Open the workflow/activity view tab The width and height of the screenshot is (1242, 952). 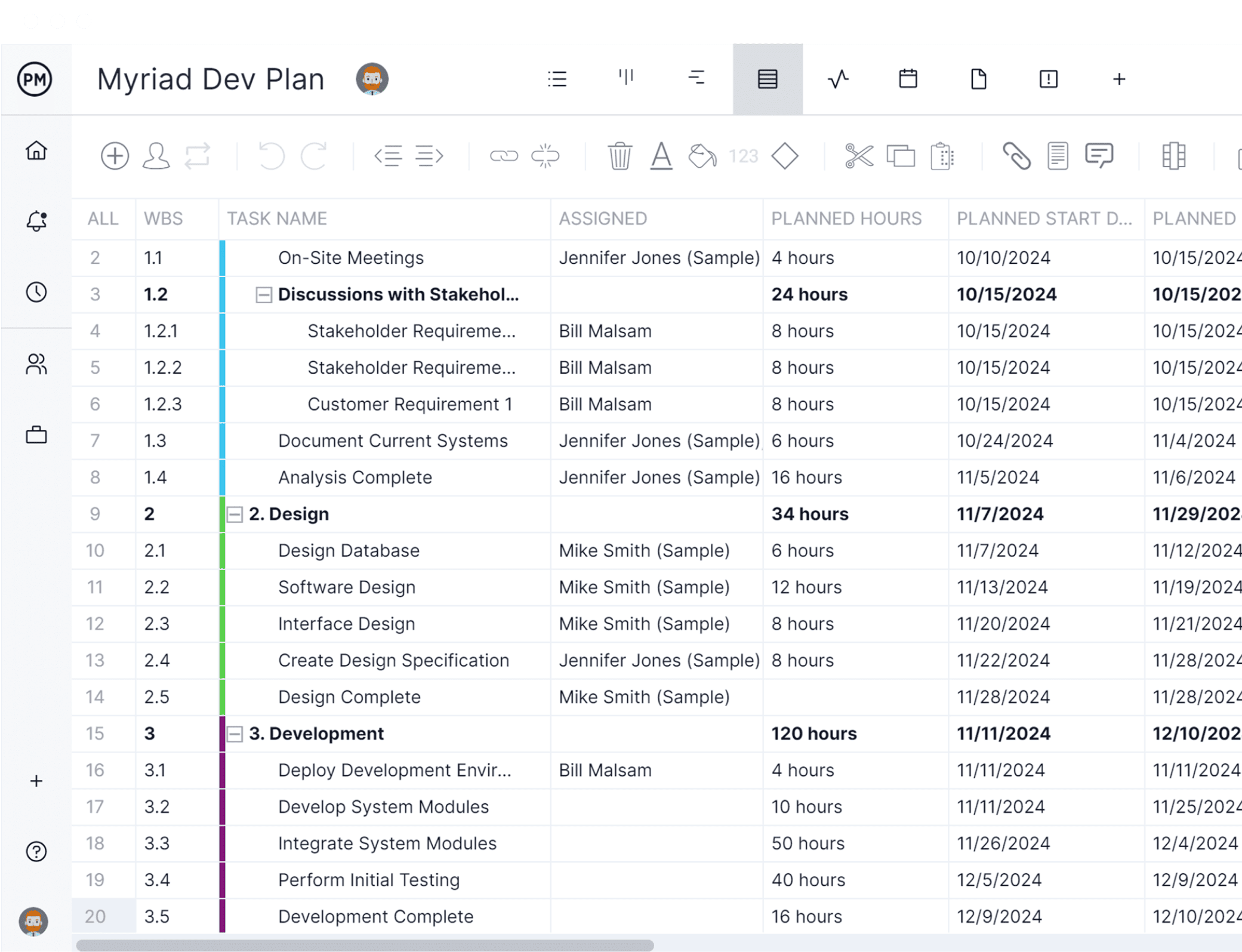pos(838,78)
